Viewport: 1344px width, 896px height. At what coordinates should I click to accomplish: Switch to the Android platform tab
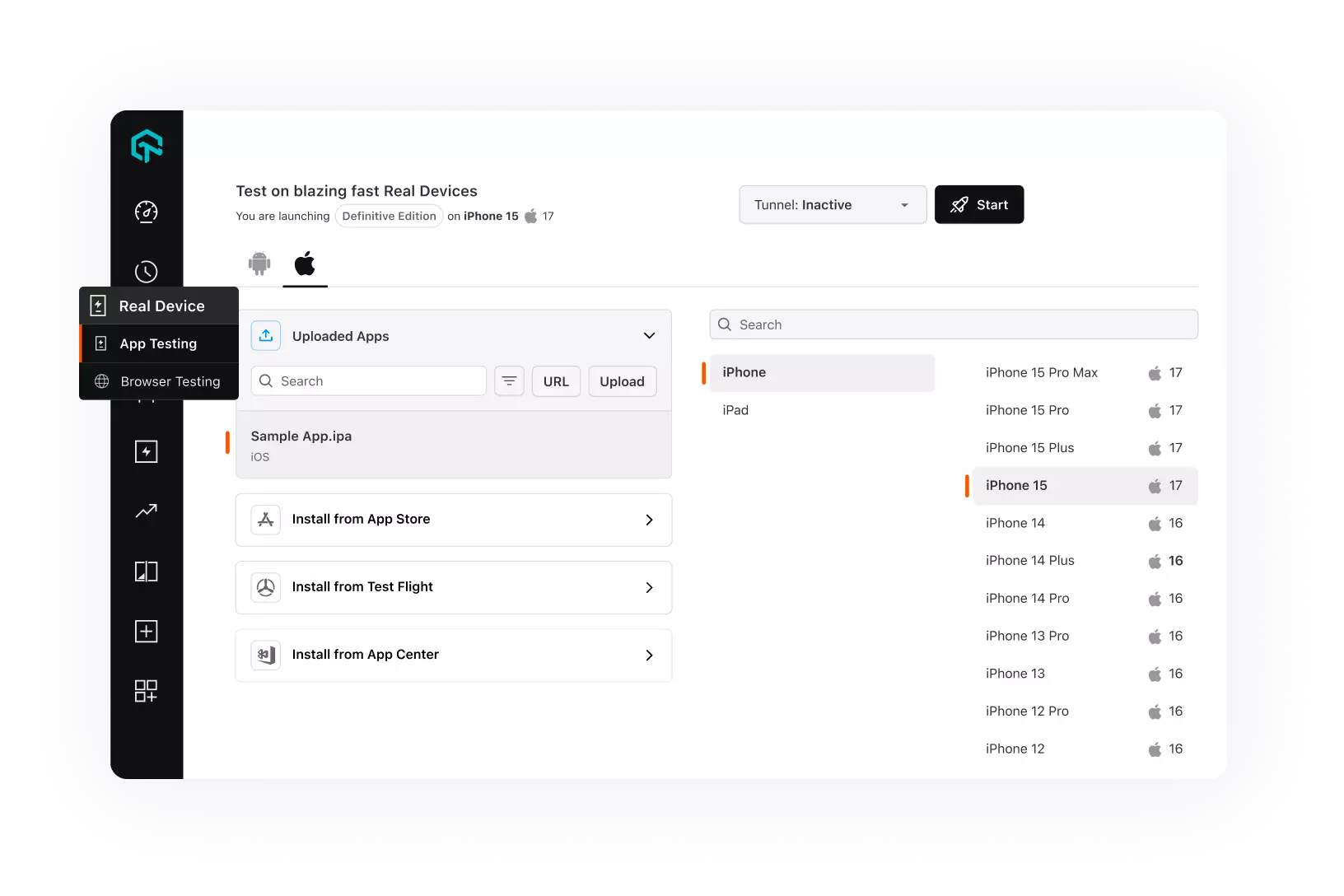click(x=259, y=264)
